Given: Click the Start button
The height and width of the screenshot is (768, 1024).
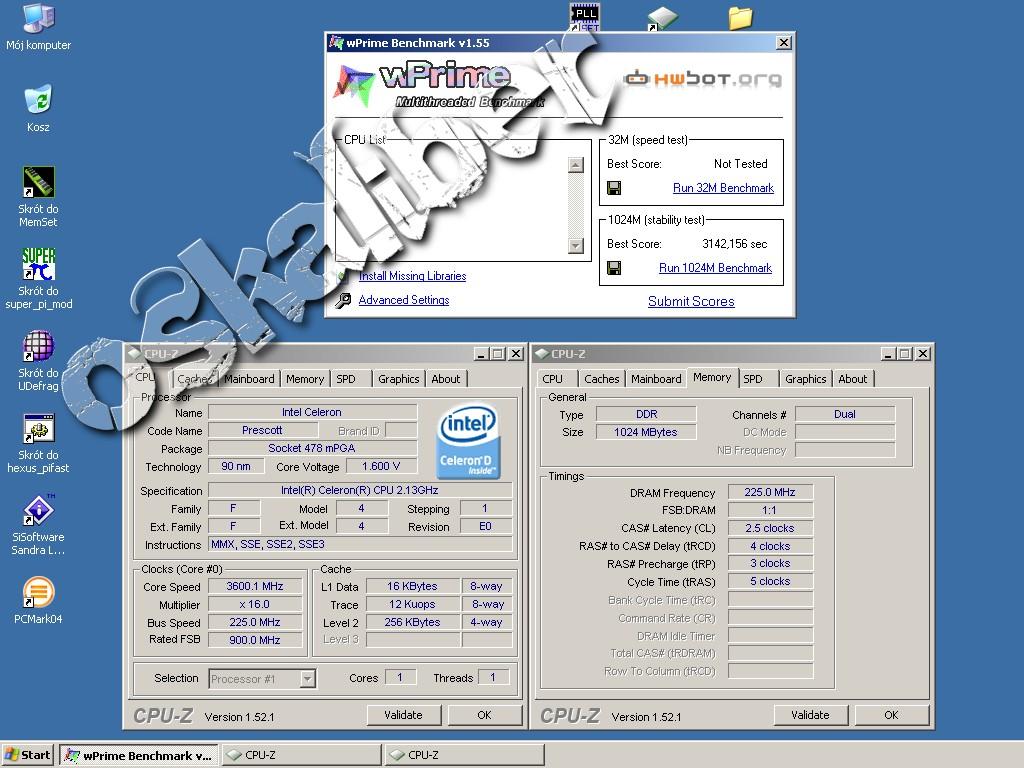Looking at the screenshot, I should [27, 755].
